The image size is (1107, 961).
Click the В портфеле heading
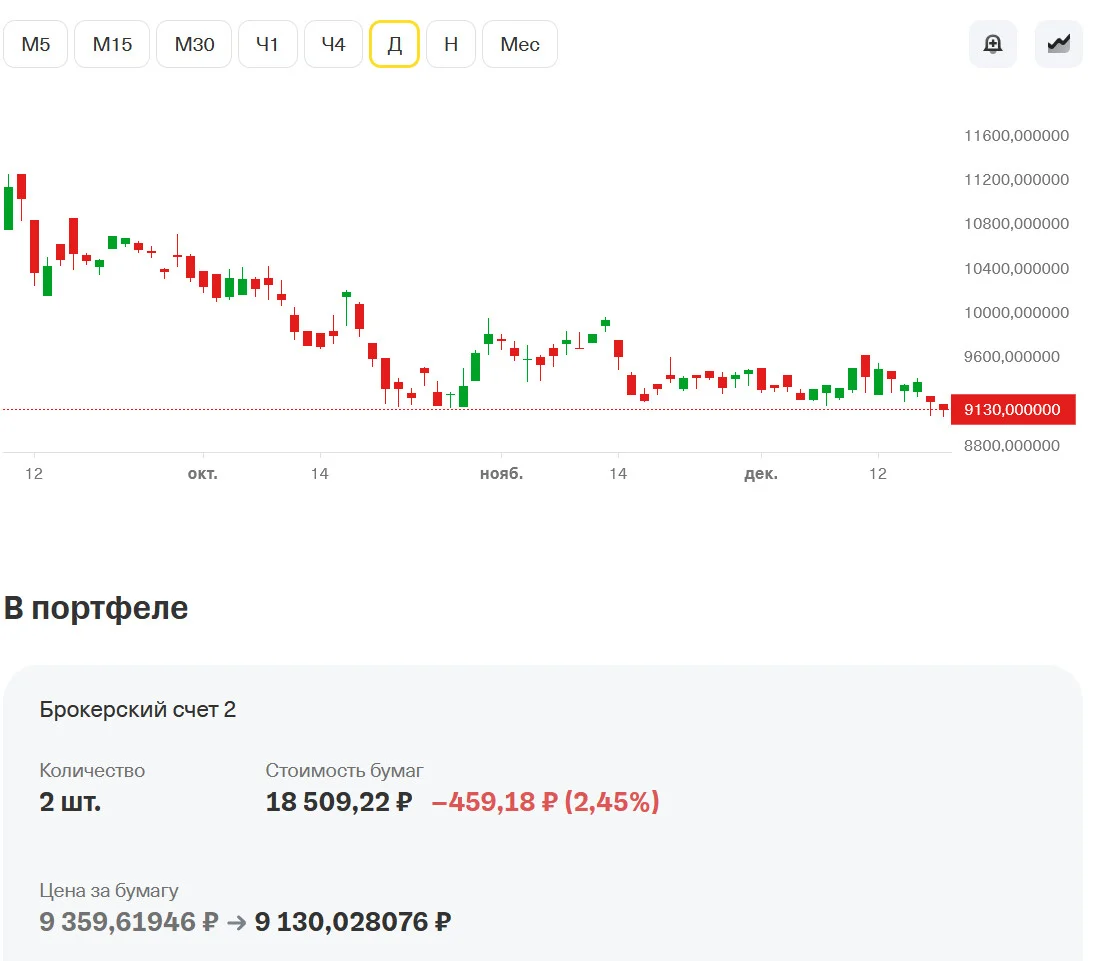96,608
